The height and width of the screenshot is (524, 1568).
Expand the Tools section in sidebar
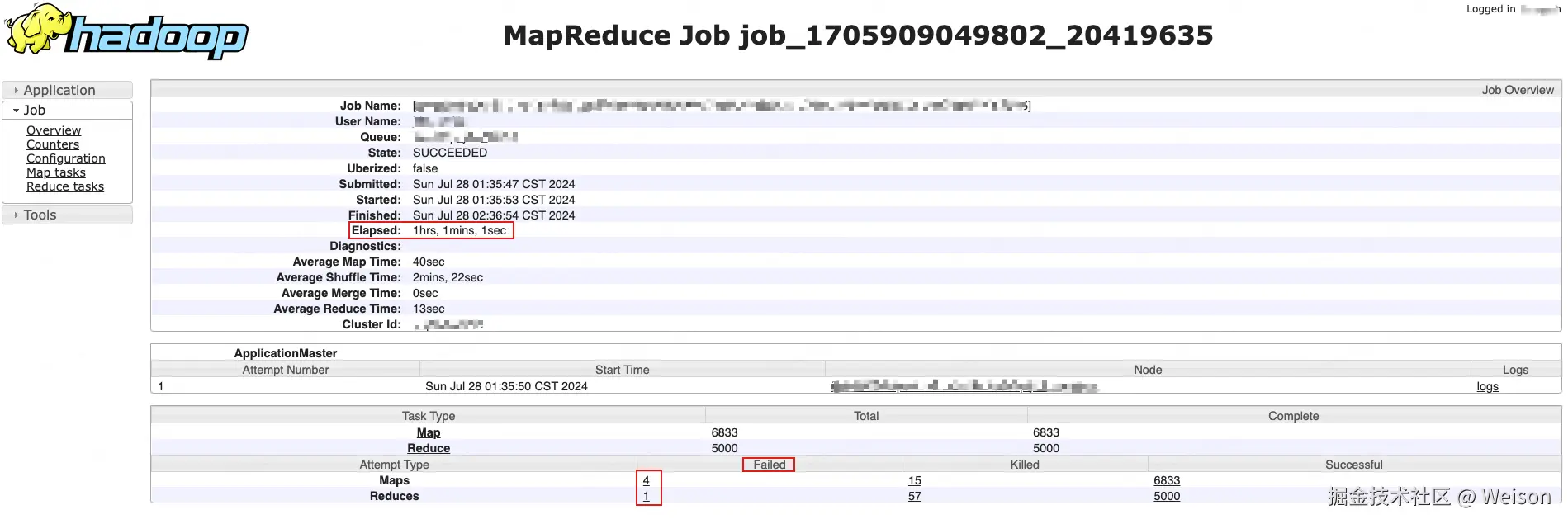[x=67, y=215]
